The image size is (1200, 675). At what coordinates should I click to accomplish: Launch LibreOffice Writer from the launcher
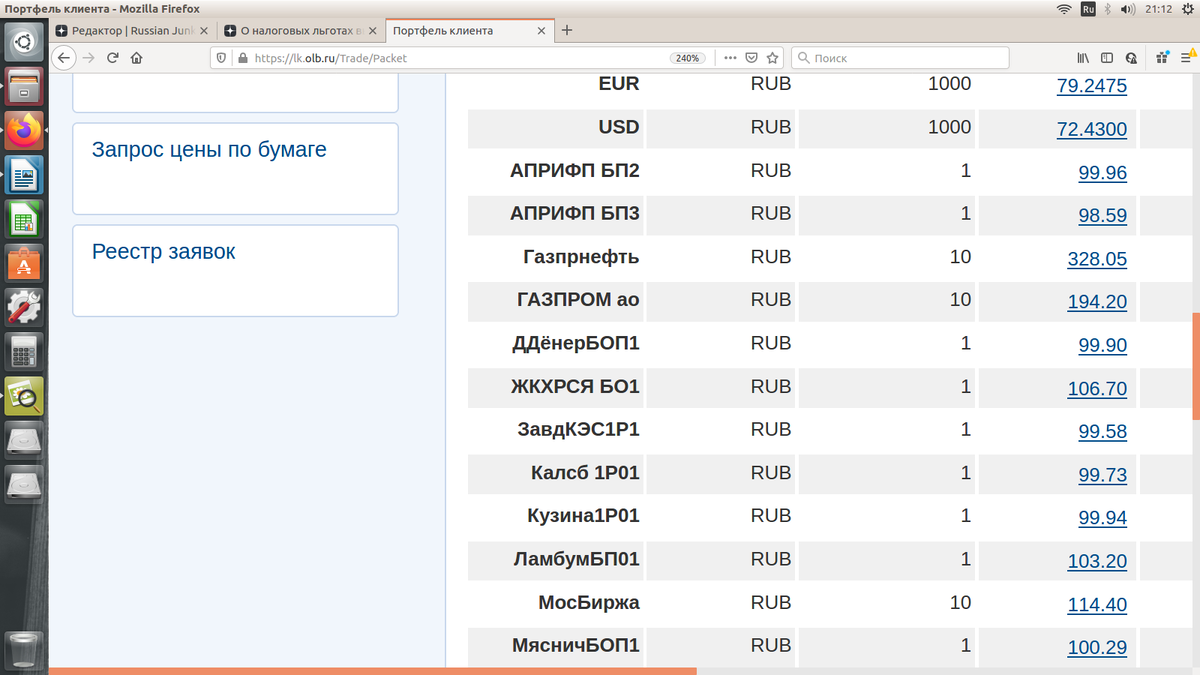[24, 174]
